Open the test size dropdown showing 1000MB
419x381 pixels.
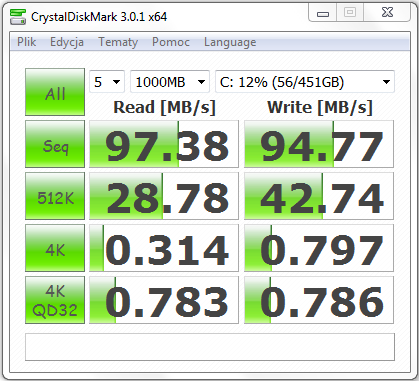[x=170, y=82]
